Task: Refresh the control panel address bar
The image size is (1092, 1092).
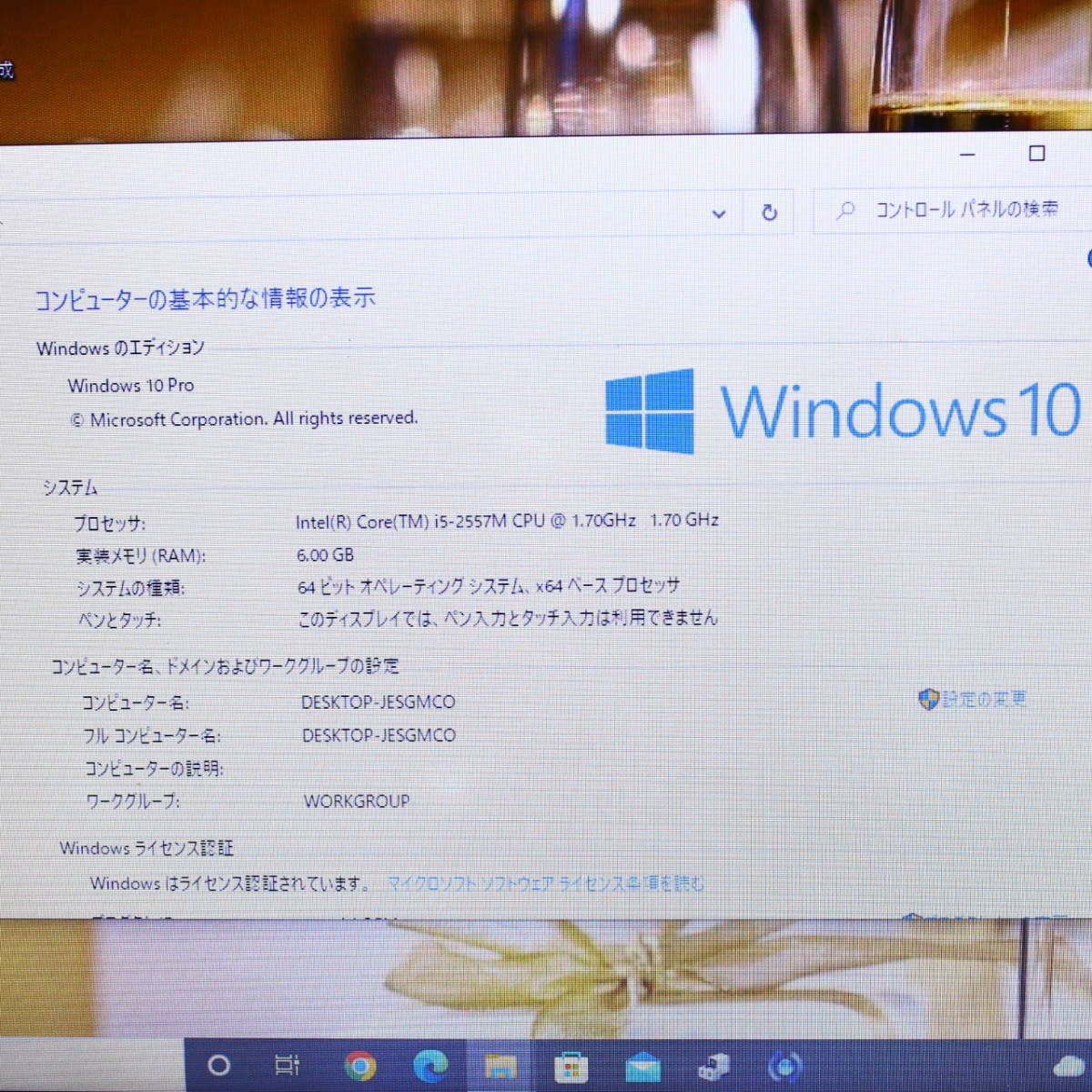Action: coord(769,212)
